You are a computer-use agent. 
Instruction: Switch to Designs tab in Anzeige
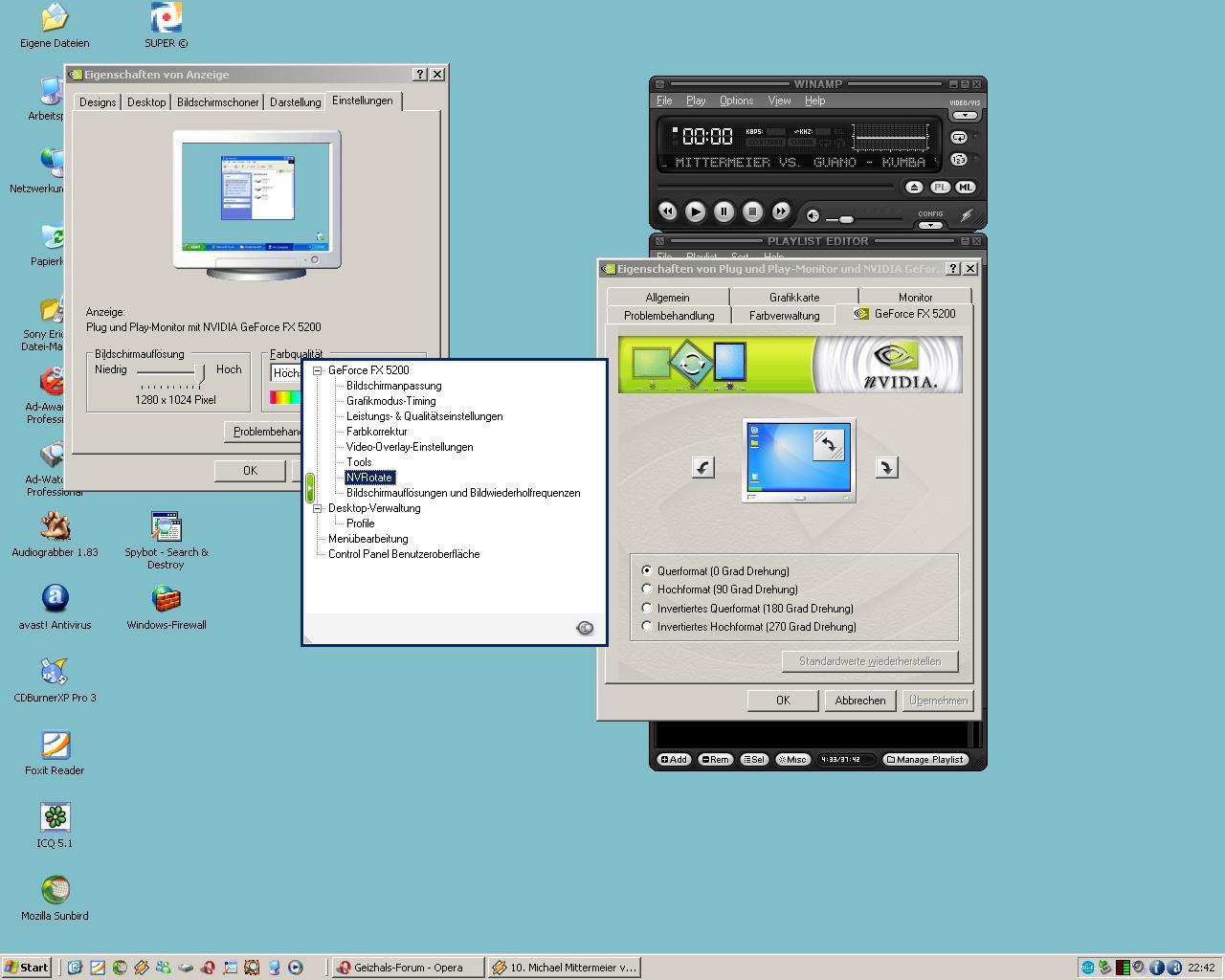click(98, 102)
